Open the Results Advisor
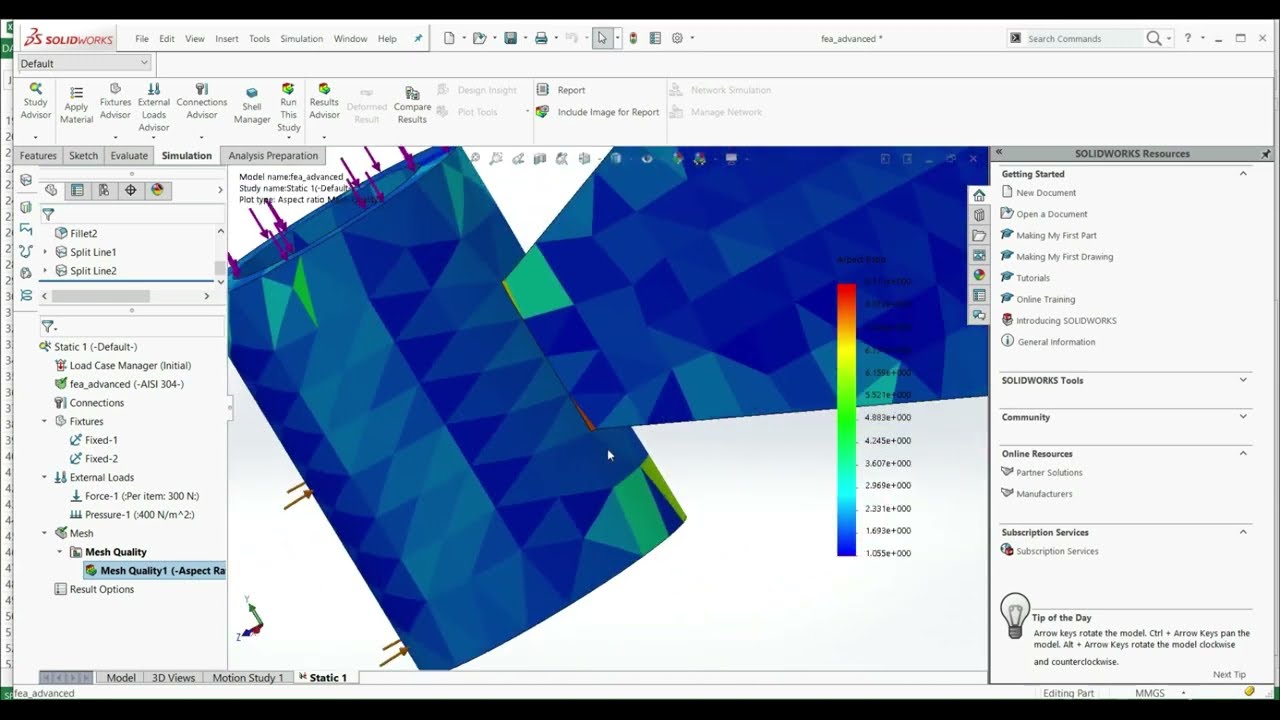Image resolution: width=1280 pixels, height=720 pixels. [324, 101]
